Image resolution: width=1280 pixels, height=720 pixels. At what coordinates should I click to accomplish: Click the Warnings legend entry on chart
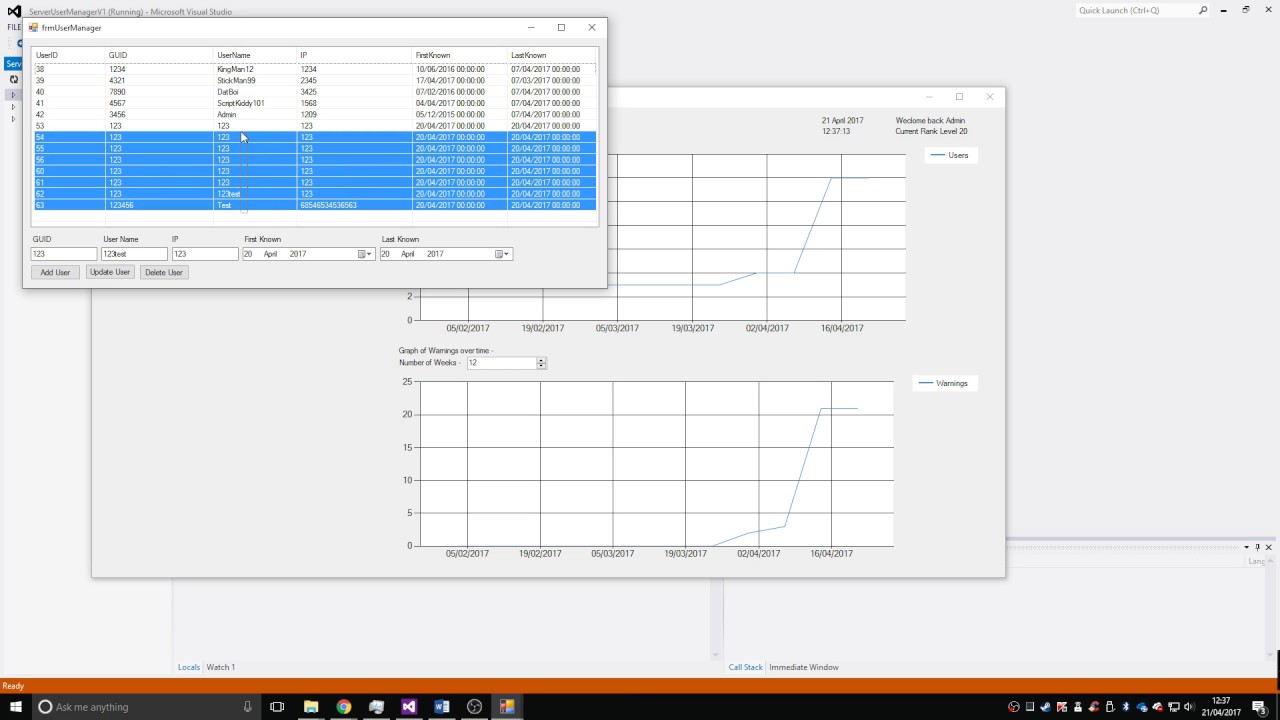(943, 383)
